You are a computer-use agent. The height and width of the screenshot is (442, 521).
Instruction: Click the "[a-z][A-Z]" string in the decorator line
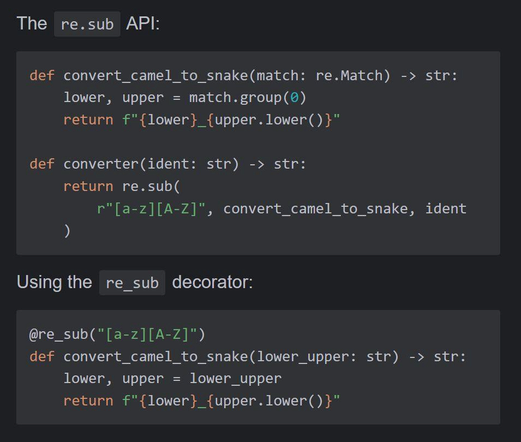147,334
